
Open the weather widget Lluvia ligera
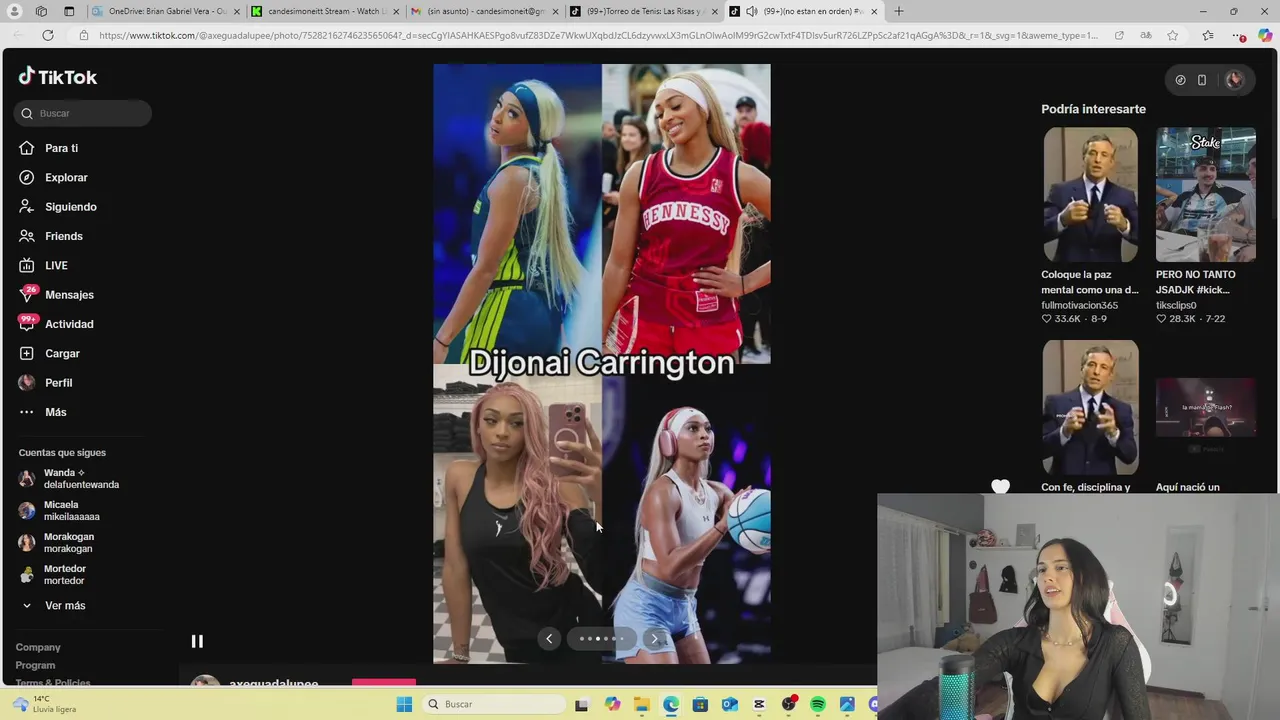tap(43, 704)
